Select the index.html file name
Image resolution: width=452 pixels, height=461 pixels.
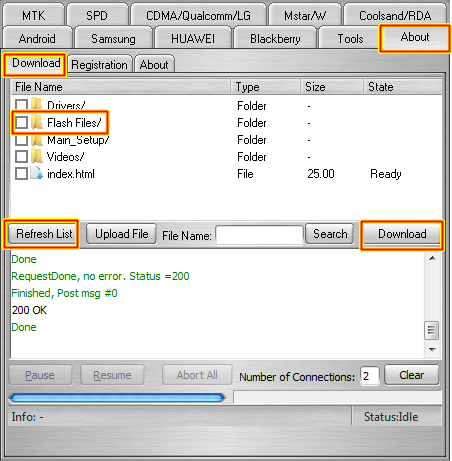click(x=71, y=174)
